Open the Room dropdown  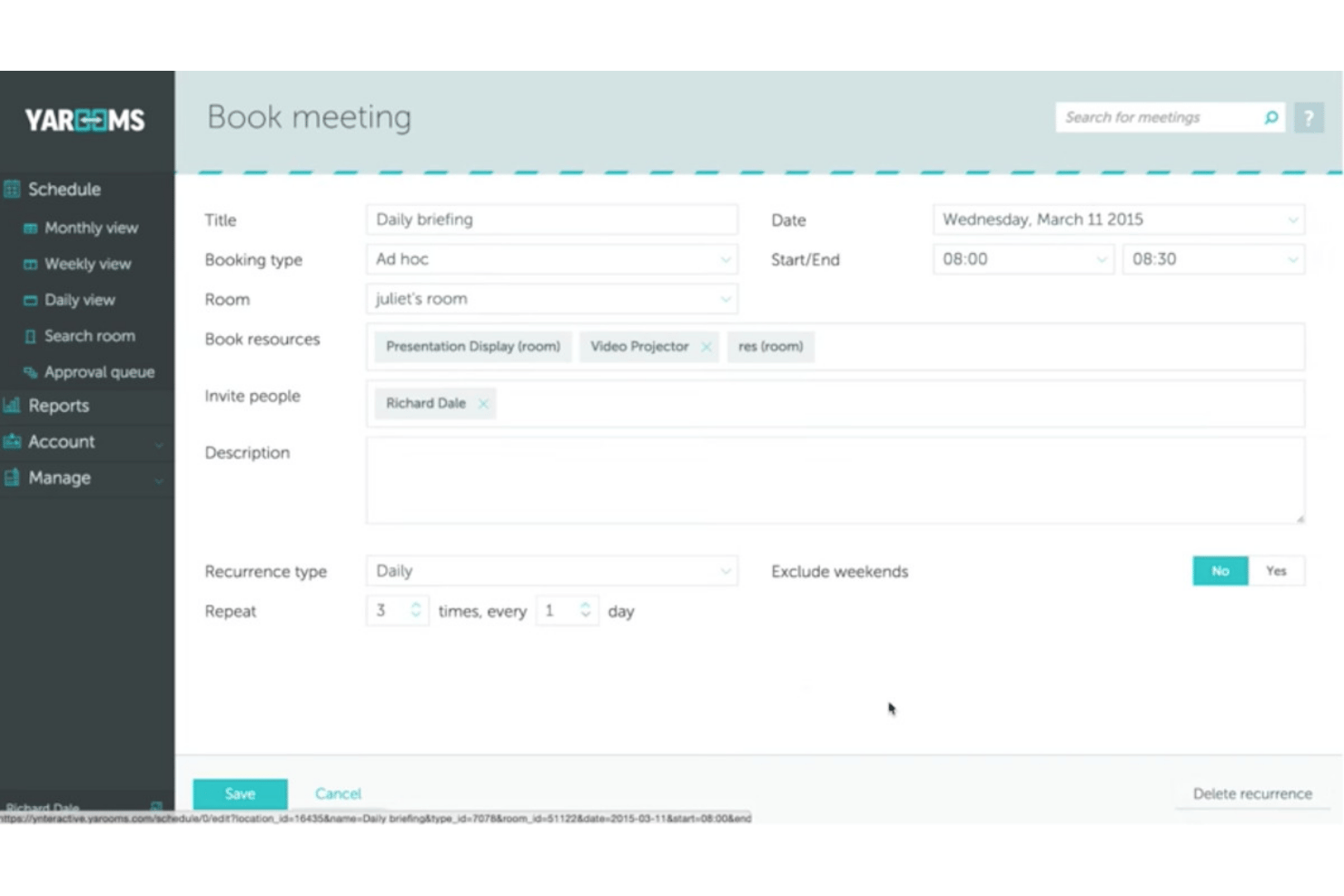pos(551,299)
